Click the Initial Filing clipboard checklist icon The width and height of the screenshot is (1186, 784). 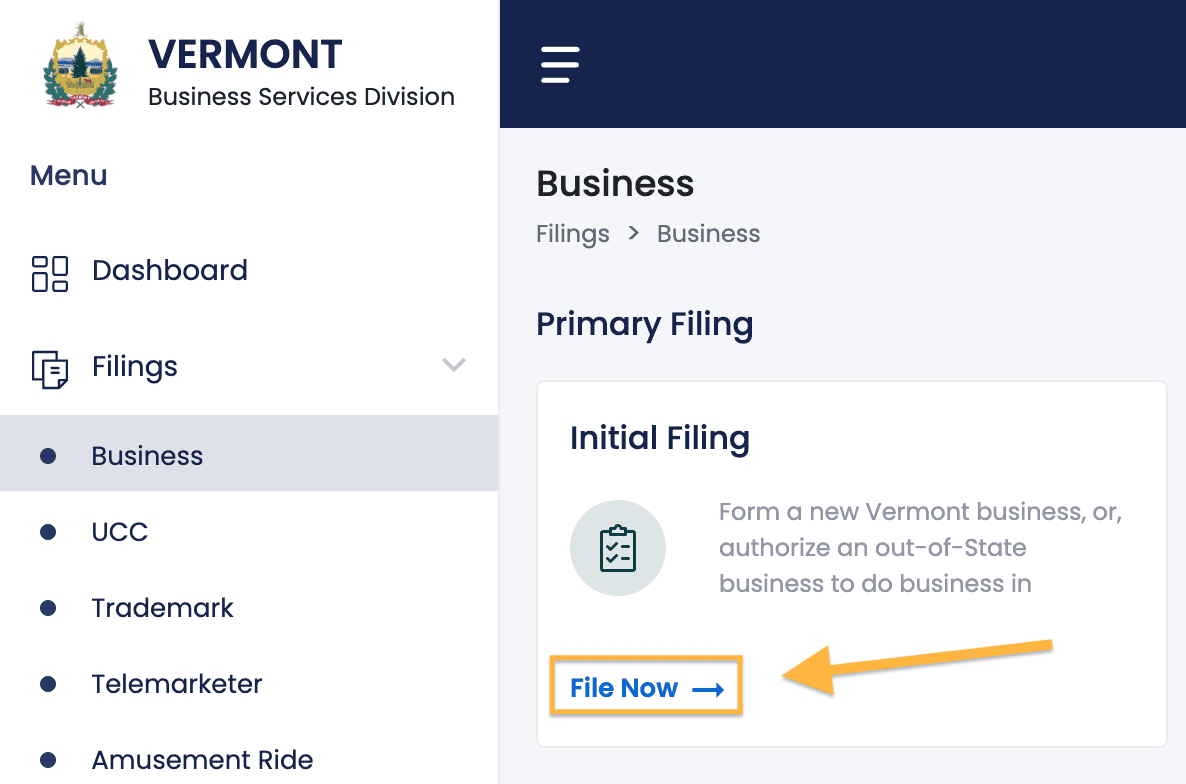click(x=617, y=548)
